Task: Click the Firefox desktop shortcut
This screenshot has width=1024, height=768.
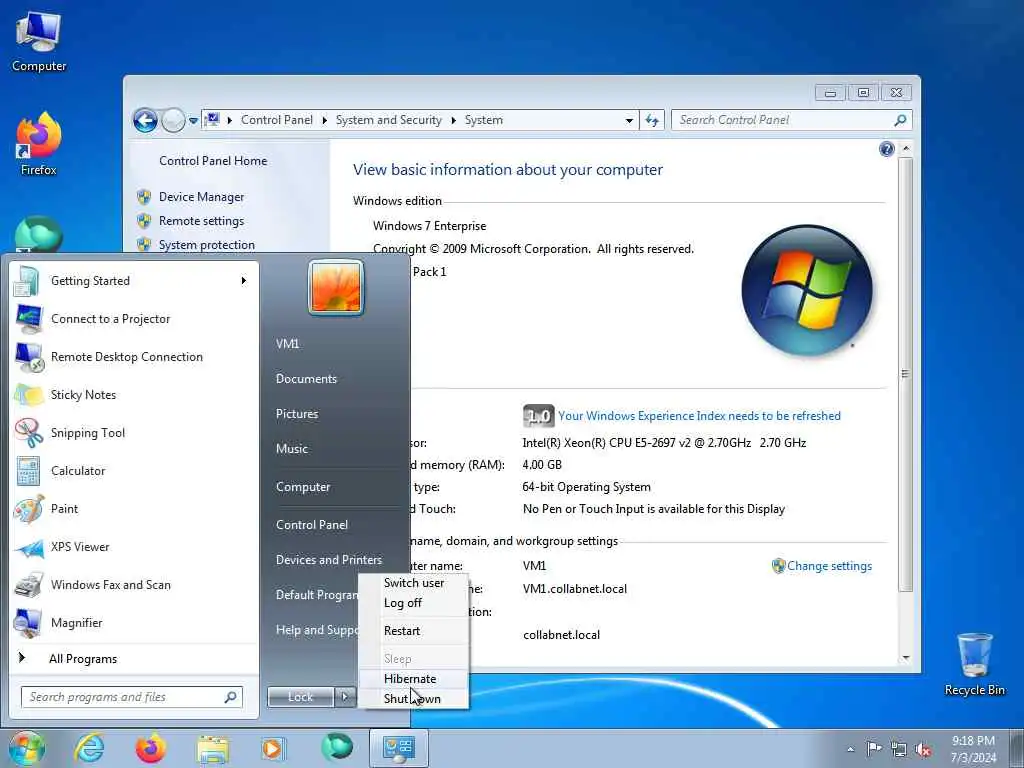Action: [x=39, y=144]
